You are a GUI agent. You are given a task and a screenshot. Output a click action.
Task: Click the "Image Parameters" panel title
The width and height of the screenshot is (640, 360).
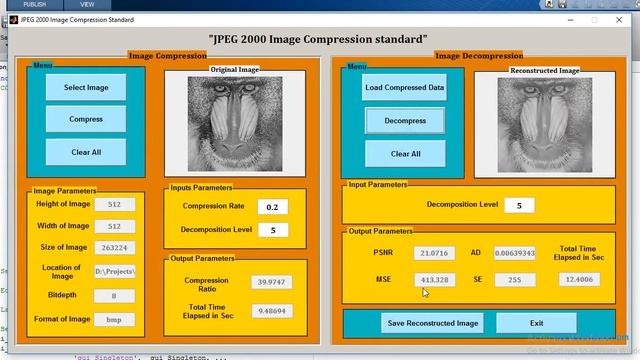point(64,191)
